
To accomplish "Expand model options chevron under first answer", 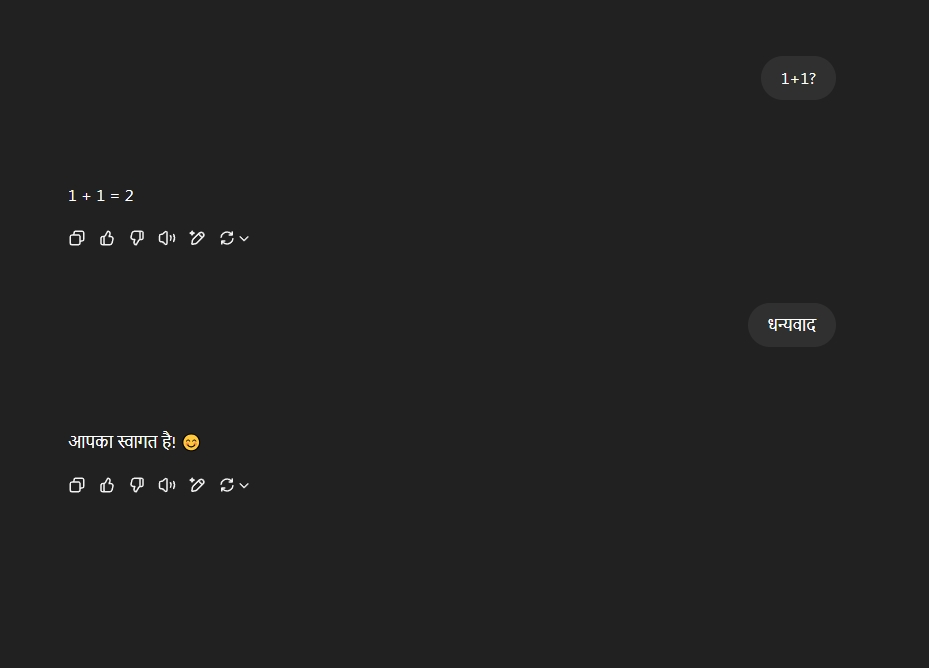I will [x=244, y=238].
